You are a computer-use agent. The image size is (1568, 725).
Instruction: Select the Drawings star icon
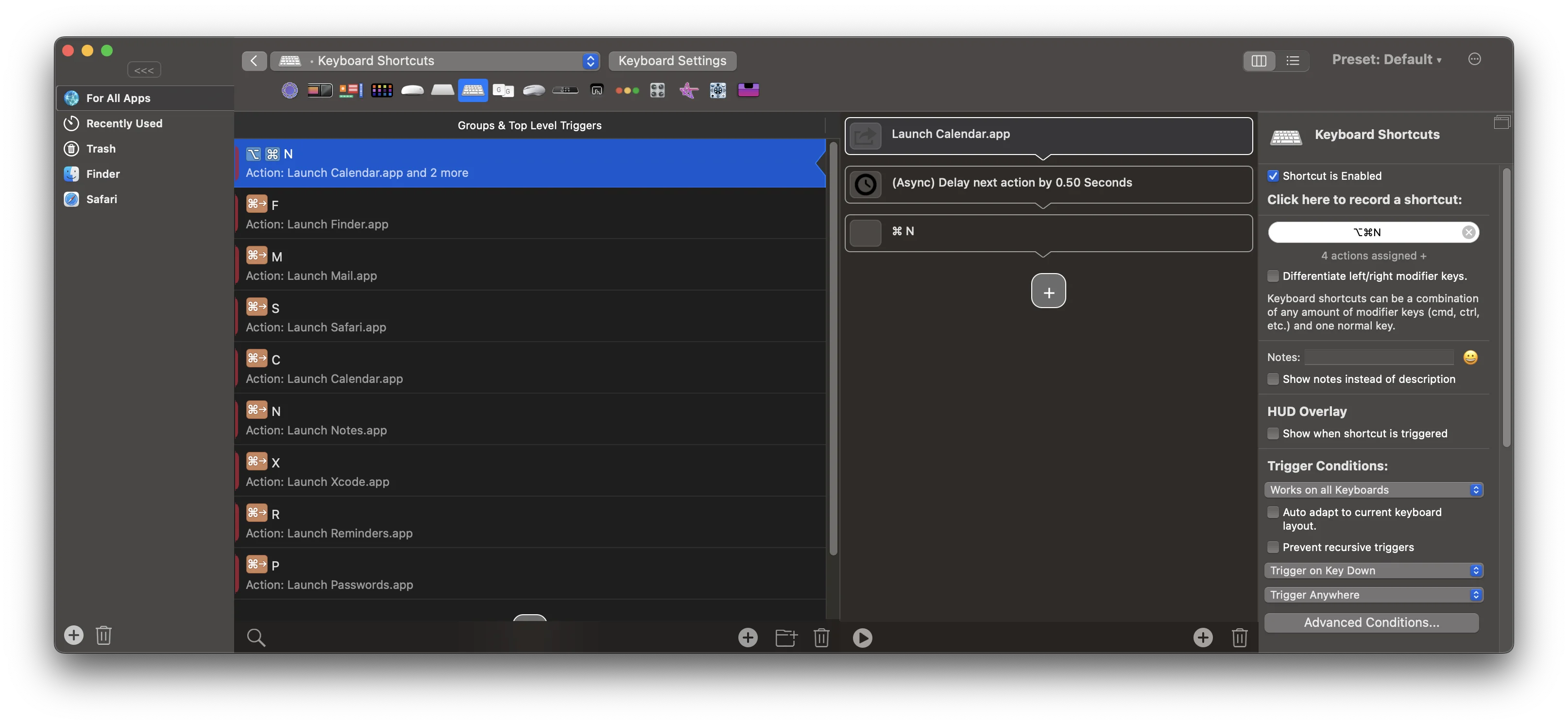click(688, 91)
